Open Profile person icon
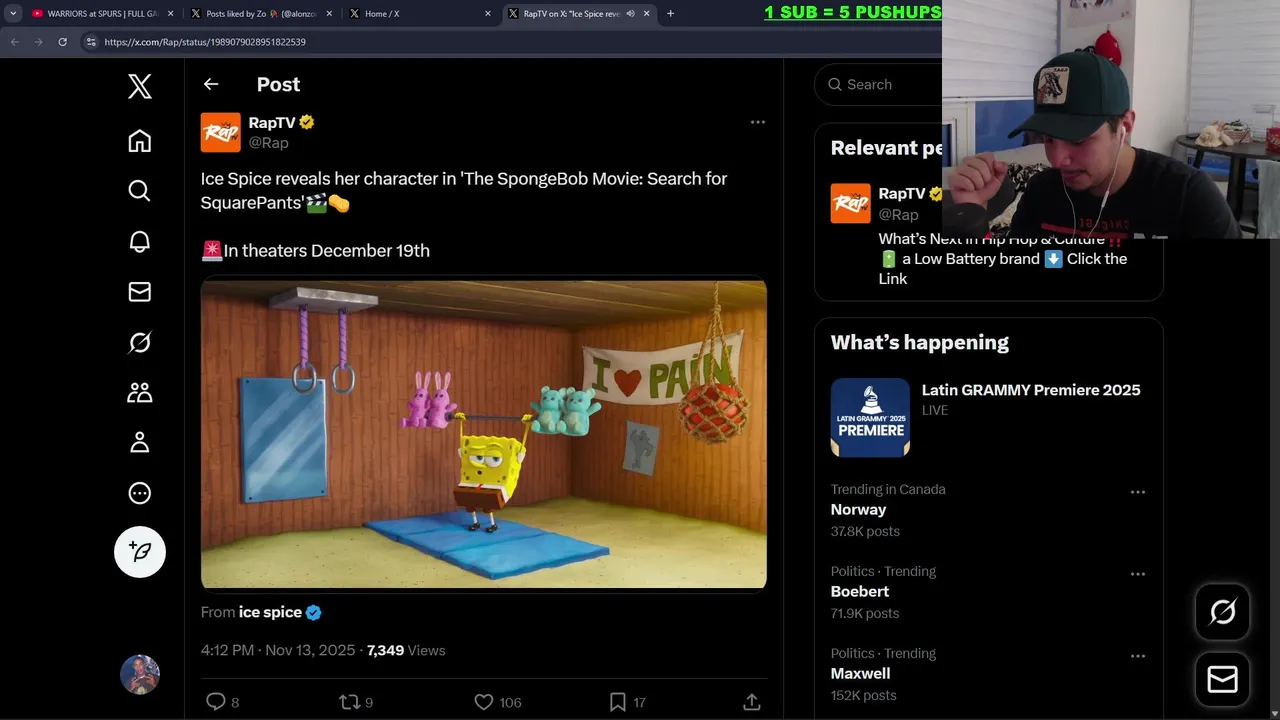Viewport: 1280px width, 720px height. point(140,442)
